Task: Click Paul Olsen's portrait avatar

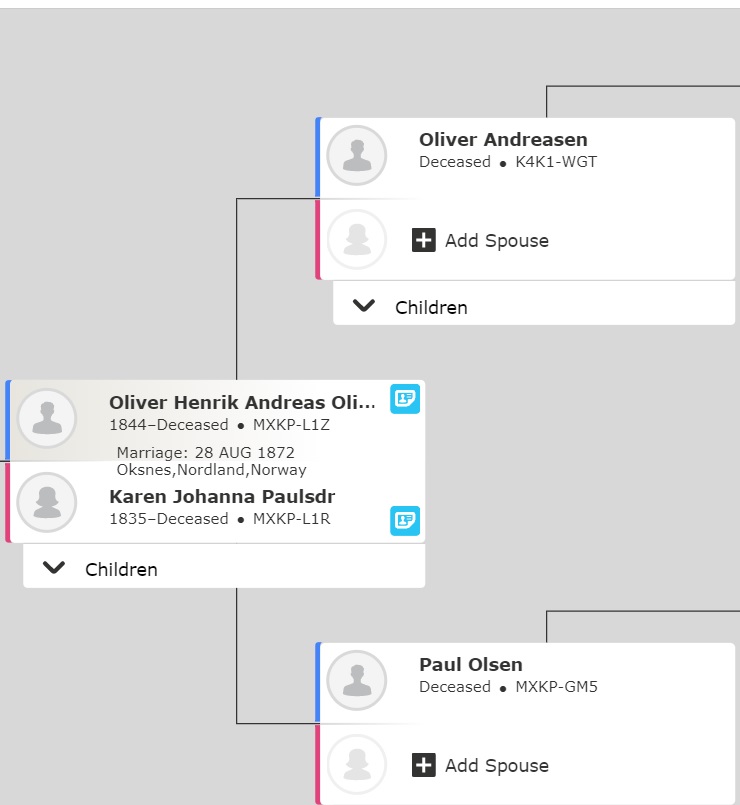Action: [356, 680]
